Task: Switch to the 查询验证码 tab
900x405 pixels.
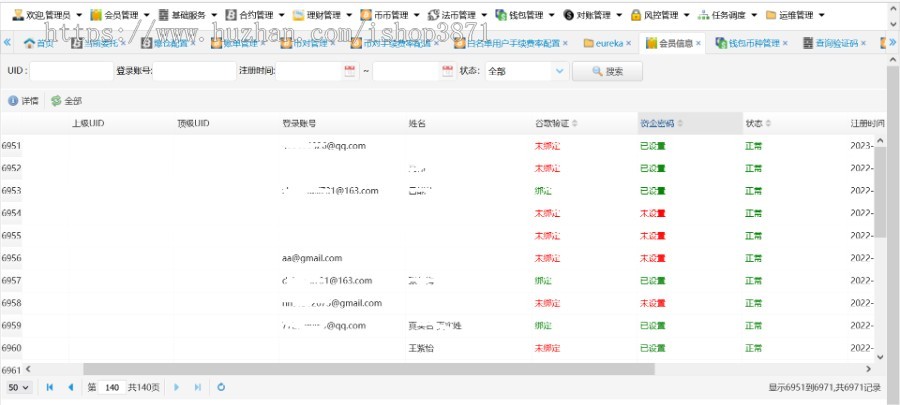Action: point(833,43)
